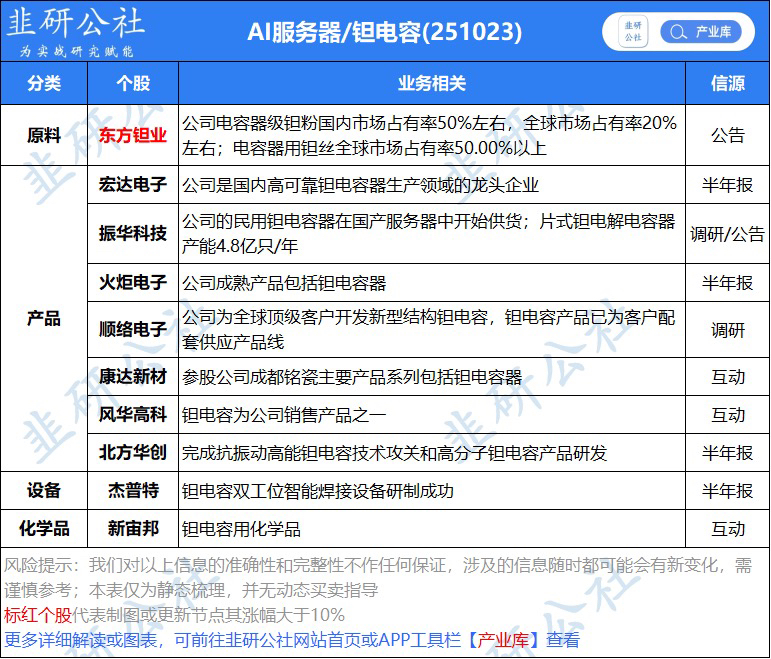The width and height of the screenshot is (771, 659).
Task: Click 东方钽业 description about 钽粉 market share
Action: tap(429, 135)
